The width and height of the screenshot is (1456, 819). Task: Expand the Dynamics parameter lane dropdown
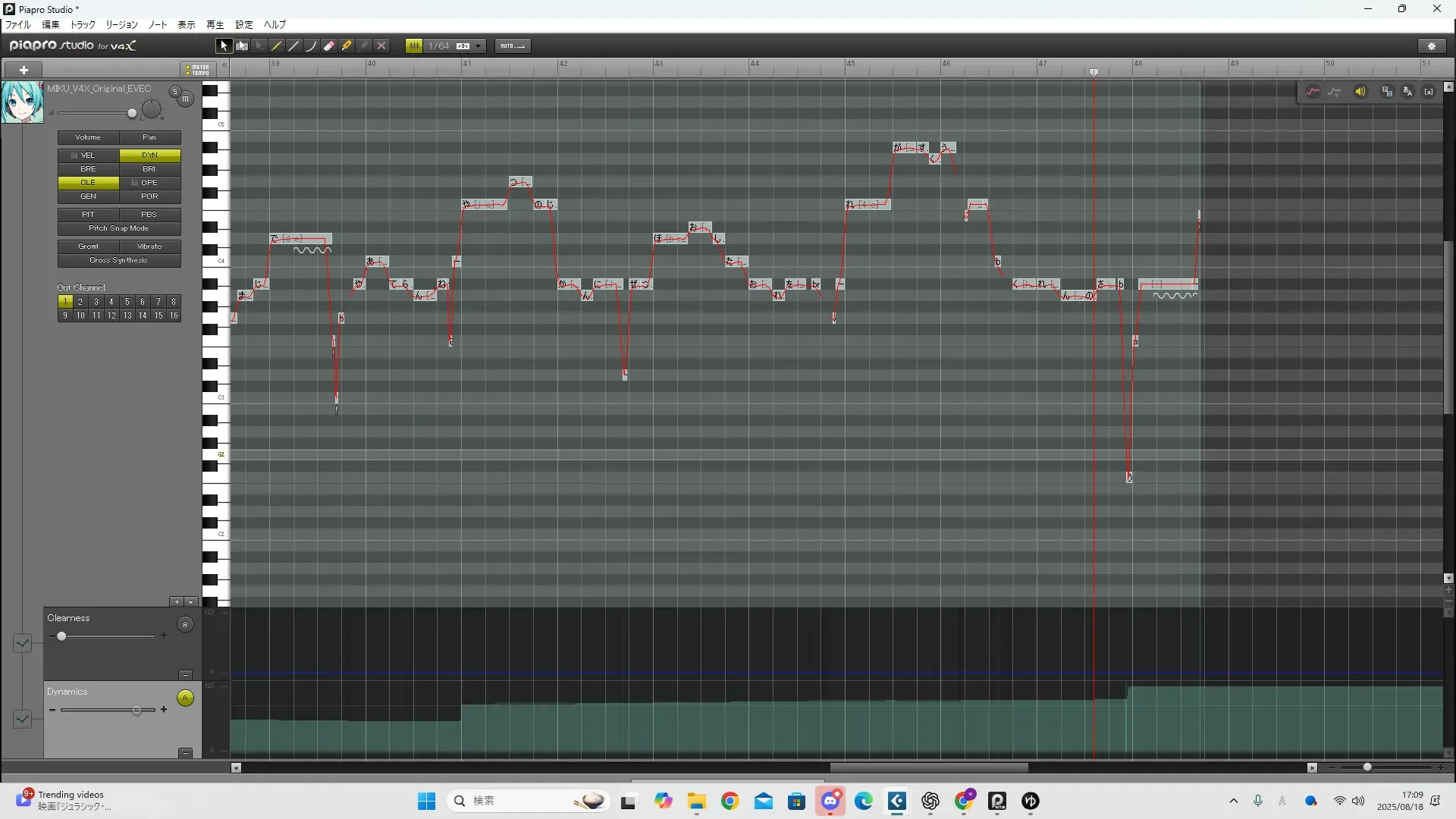coord(23,718)
